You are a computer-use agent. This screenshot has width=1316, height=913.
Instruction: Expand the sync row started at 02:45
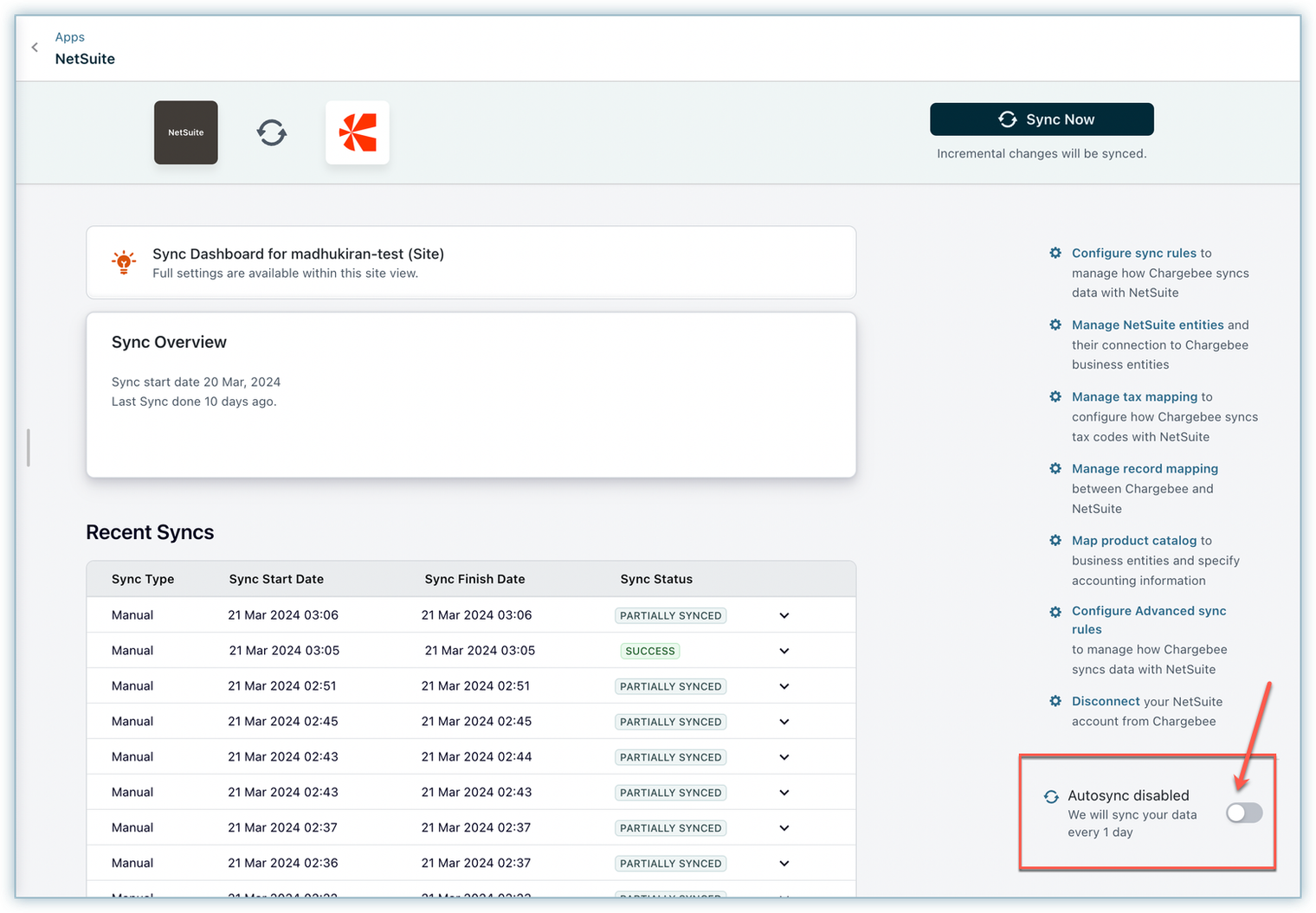point(784,722)
